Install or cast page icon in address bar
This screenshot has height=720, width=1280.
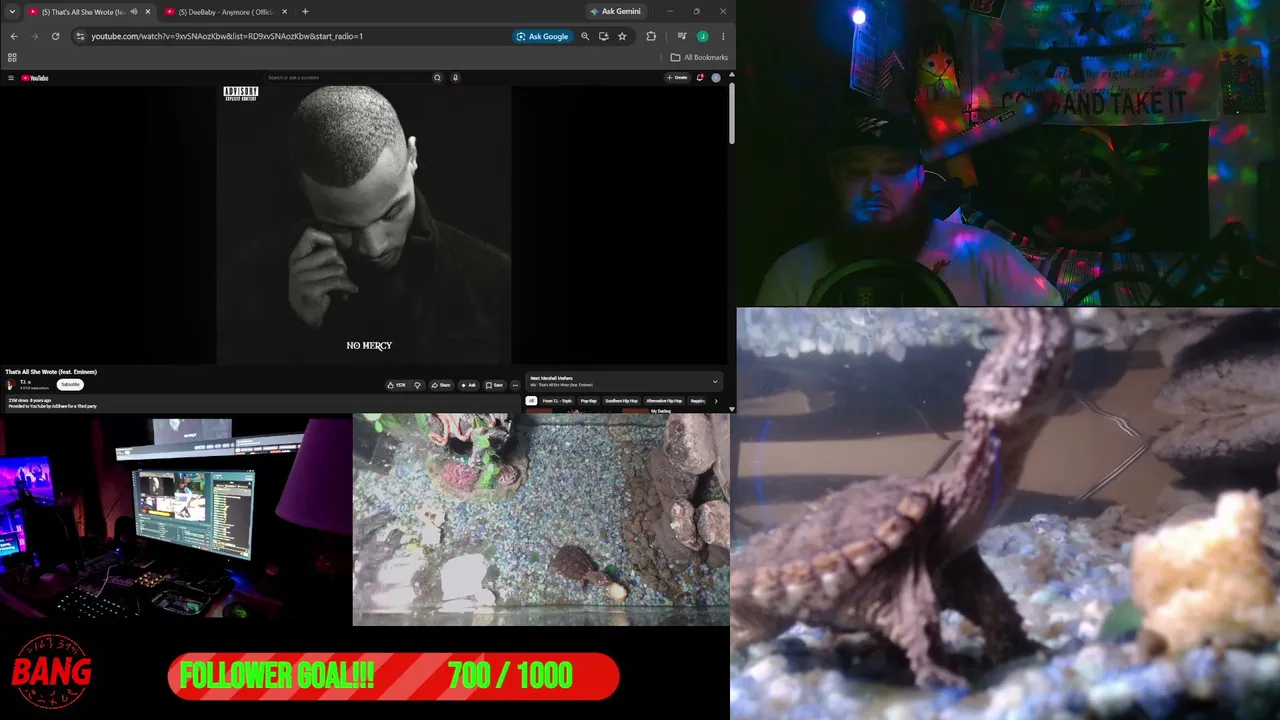[603, 36]
